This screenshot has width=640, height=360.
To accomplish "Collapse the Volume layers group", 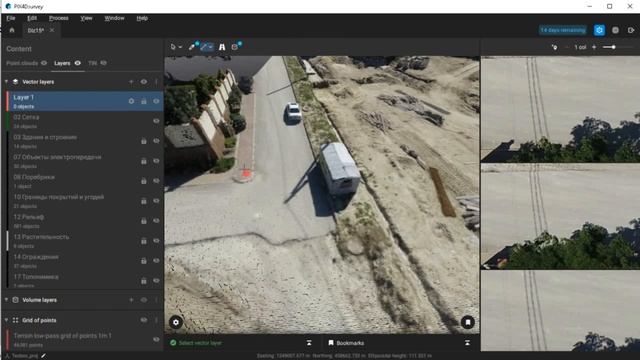I will pyautogui.click(x=6, y=300).
